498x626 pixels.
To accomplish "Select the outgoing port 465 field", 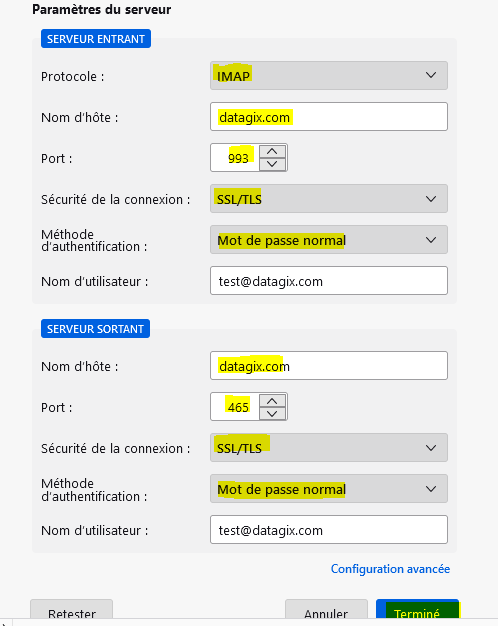I will [x=235, y=407].
